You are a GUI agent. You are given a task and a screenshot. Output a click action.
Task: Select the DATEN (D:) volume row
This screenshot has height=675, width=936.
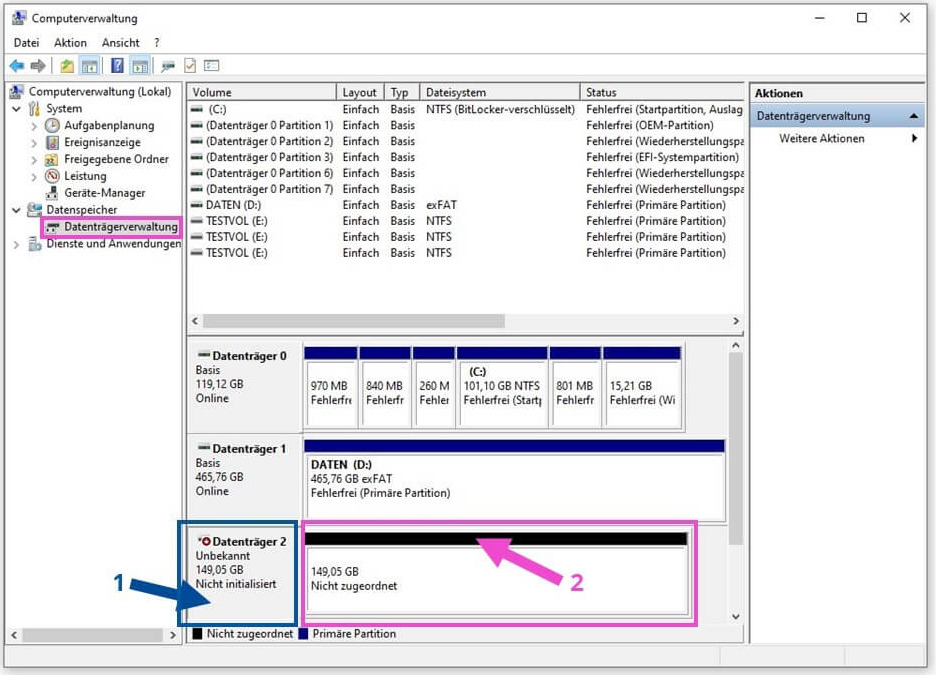point(466,205)
